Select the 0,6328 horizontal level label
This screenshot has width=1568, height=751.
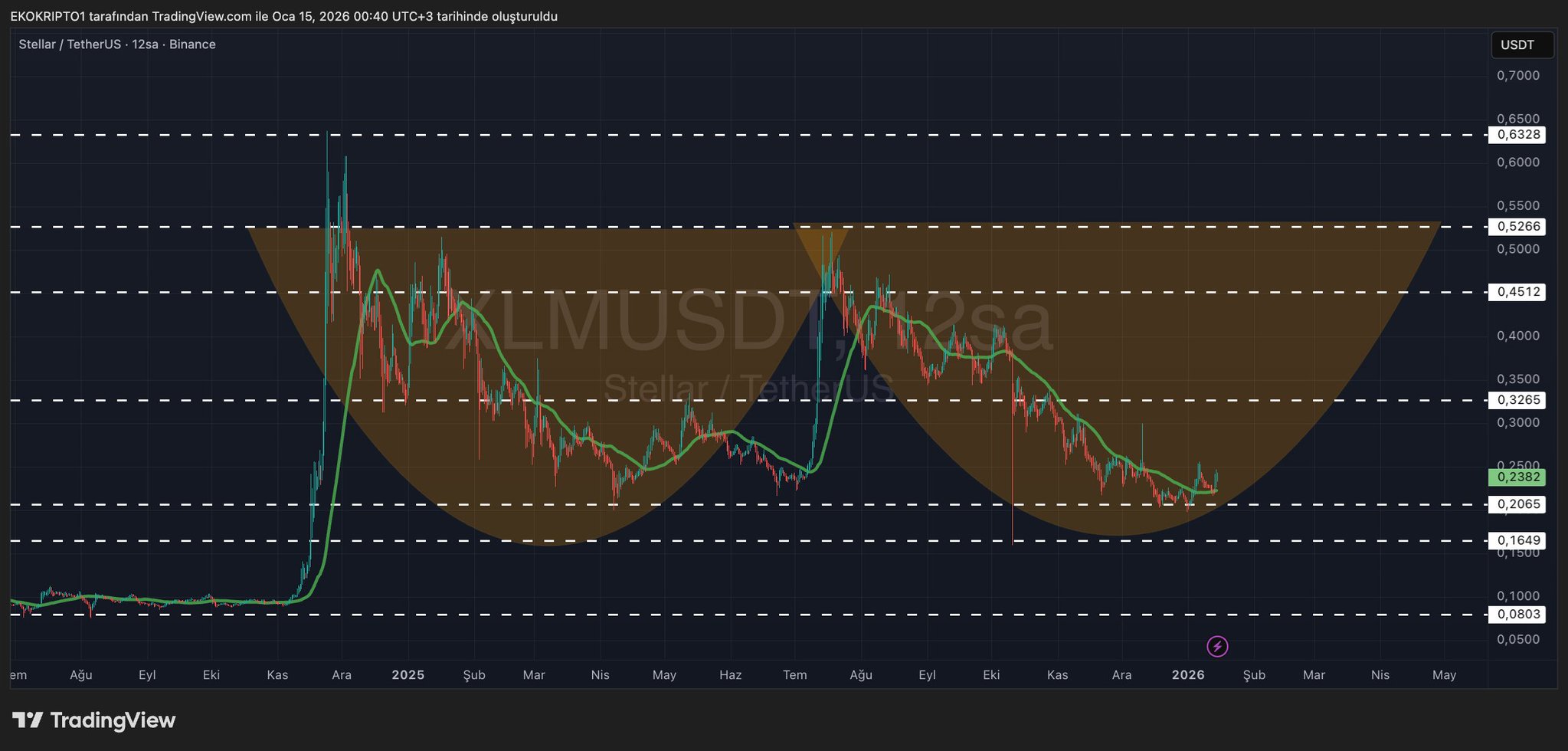pyautogui.click(x=1516, y=135)
